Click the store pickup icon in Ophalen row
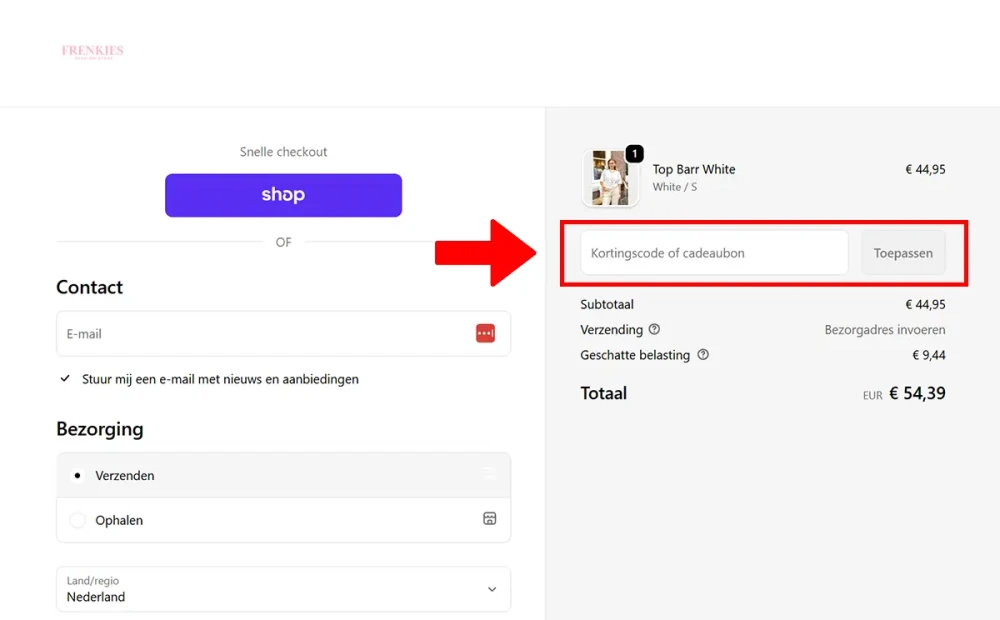The width and height of the screenshot is (1000, 620). tap(489, 519)
